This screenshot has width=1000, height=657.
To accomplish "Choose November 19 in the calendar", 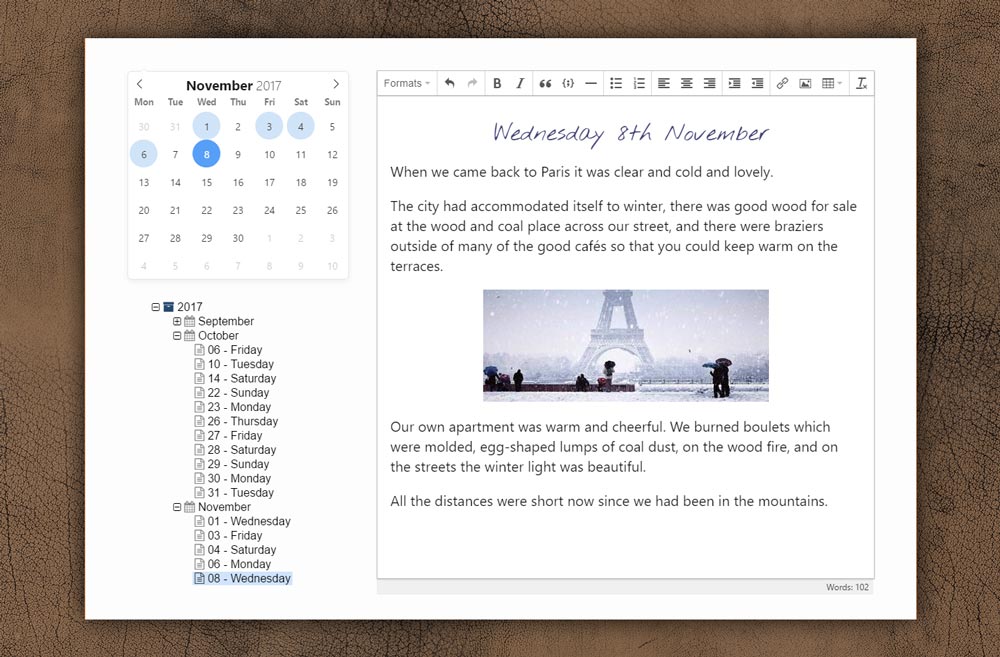I will (332, 182).
